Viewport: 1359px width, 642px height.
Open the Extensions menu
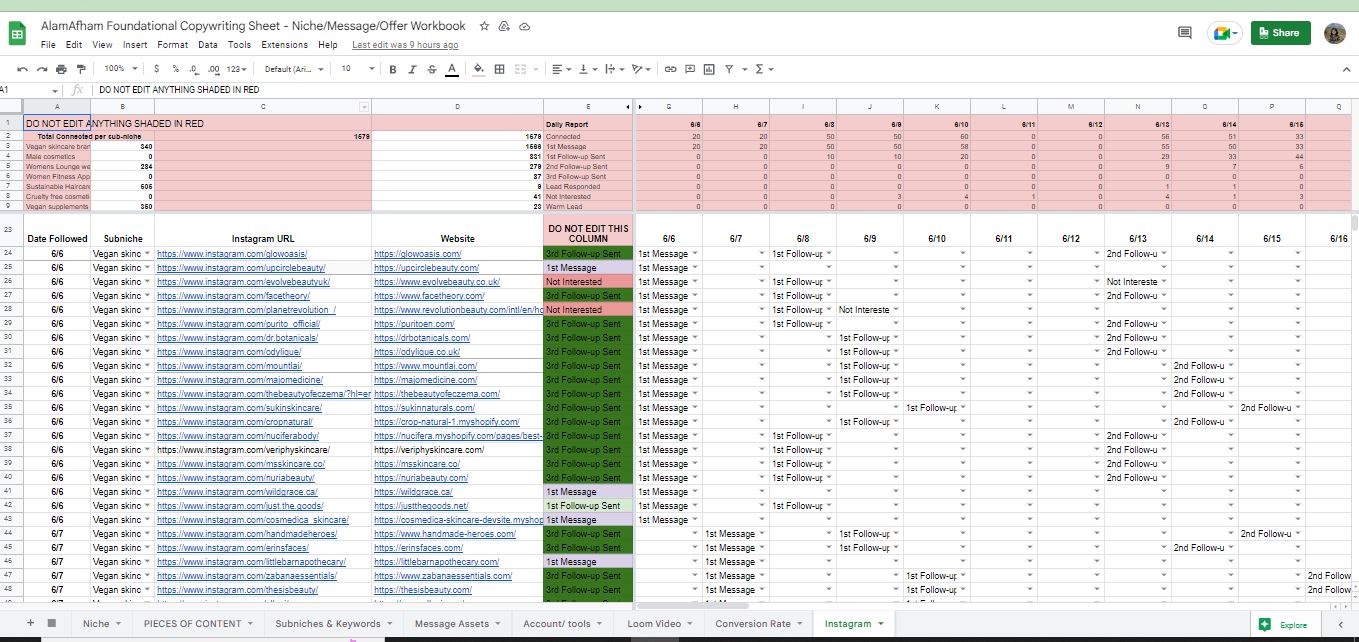tap(285, 45)
